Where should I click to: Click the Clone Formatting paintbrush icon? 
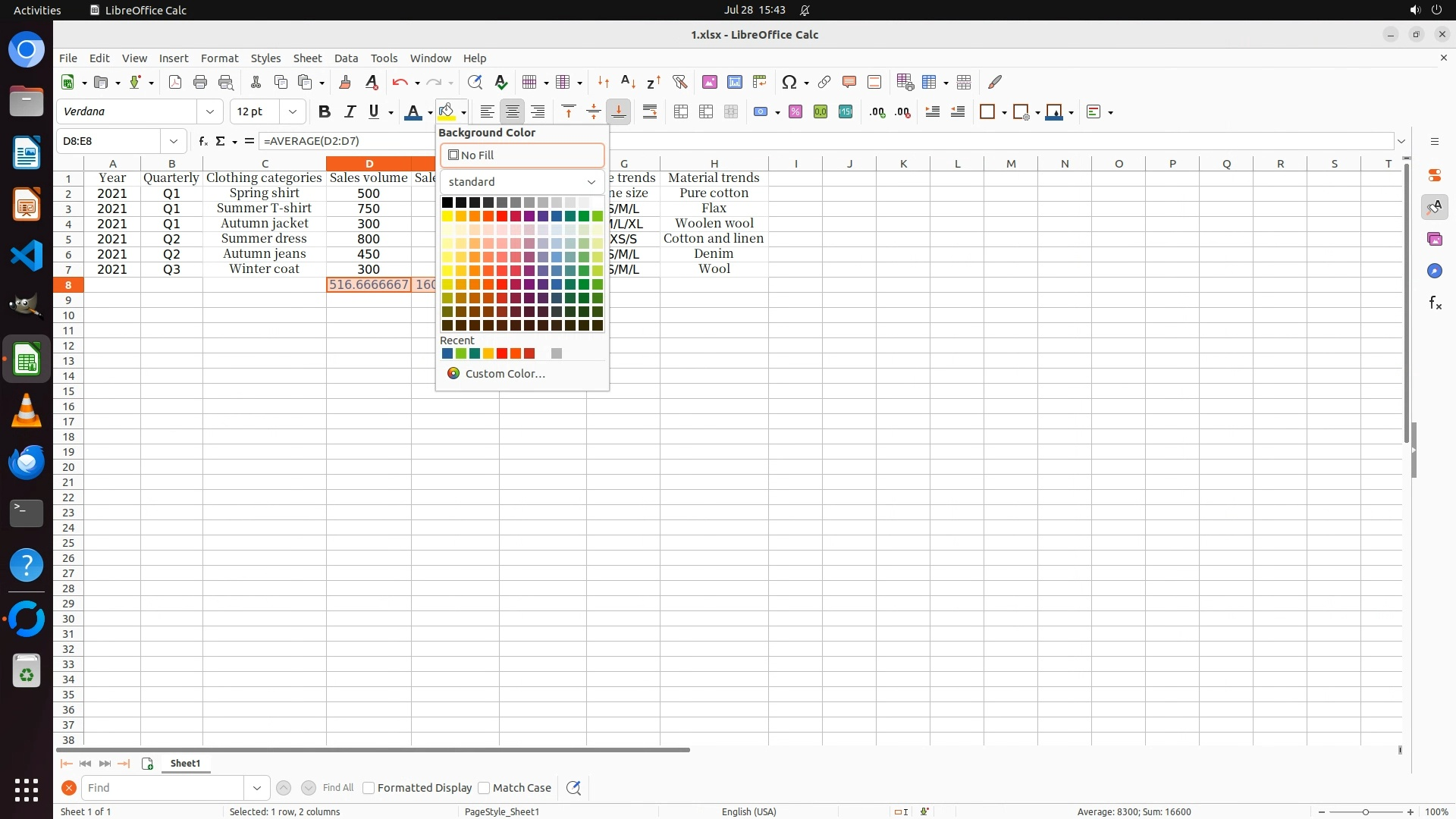coord(345,82)
